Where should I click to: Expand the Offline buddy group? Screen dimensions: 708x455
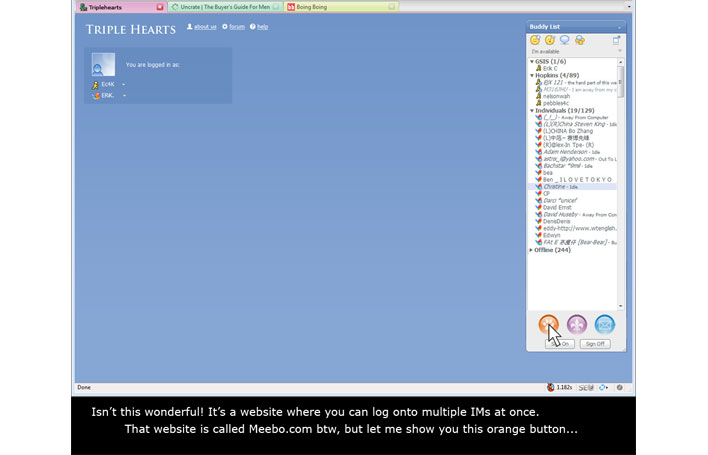pos(532,250)
